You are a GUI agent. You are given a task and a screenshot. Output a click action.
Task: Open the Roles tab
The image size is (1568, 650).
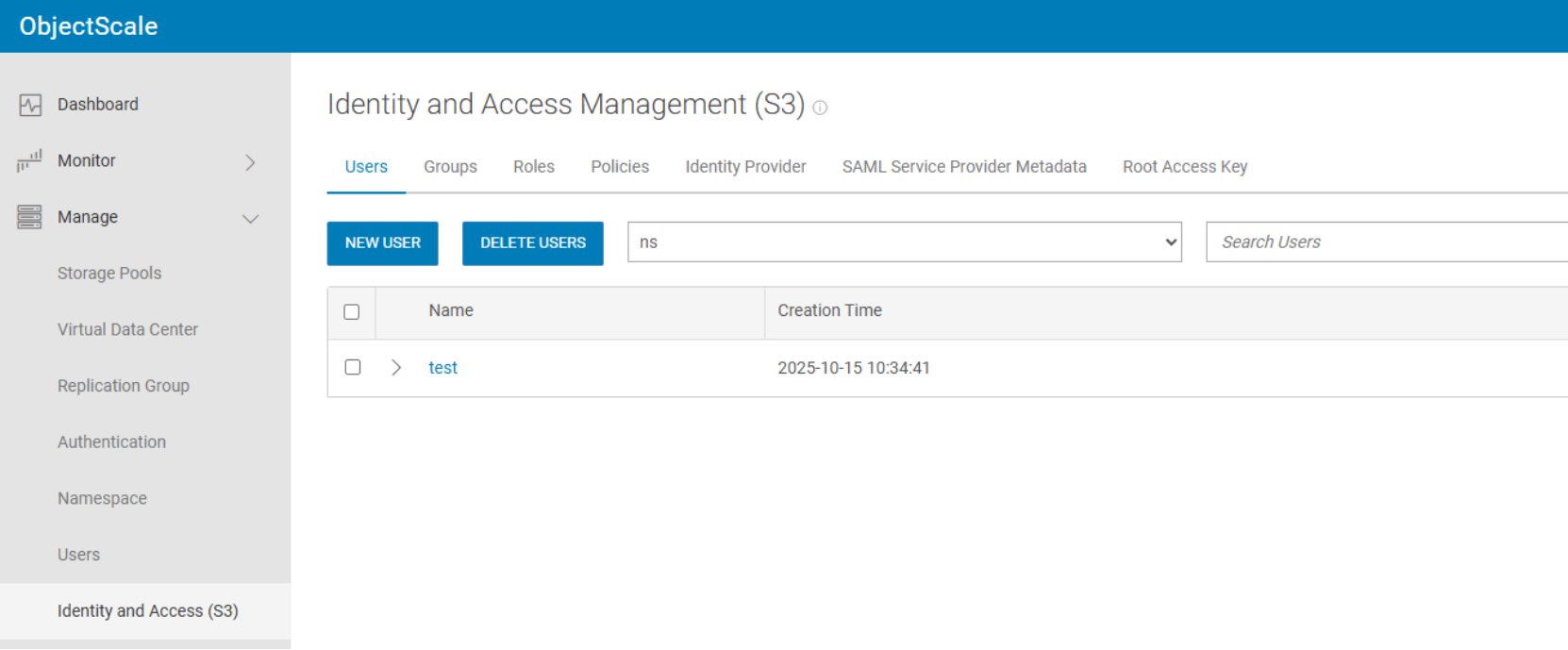coord(534,167)
